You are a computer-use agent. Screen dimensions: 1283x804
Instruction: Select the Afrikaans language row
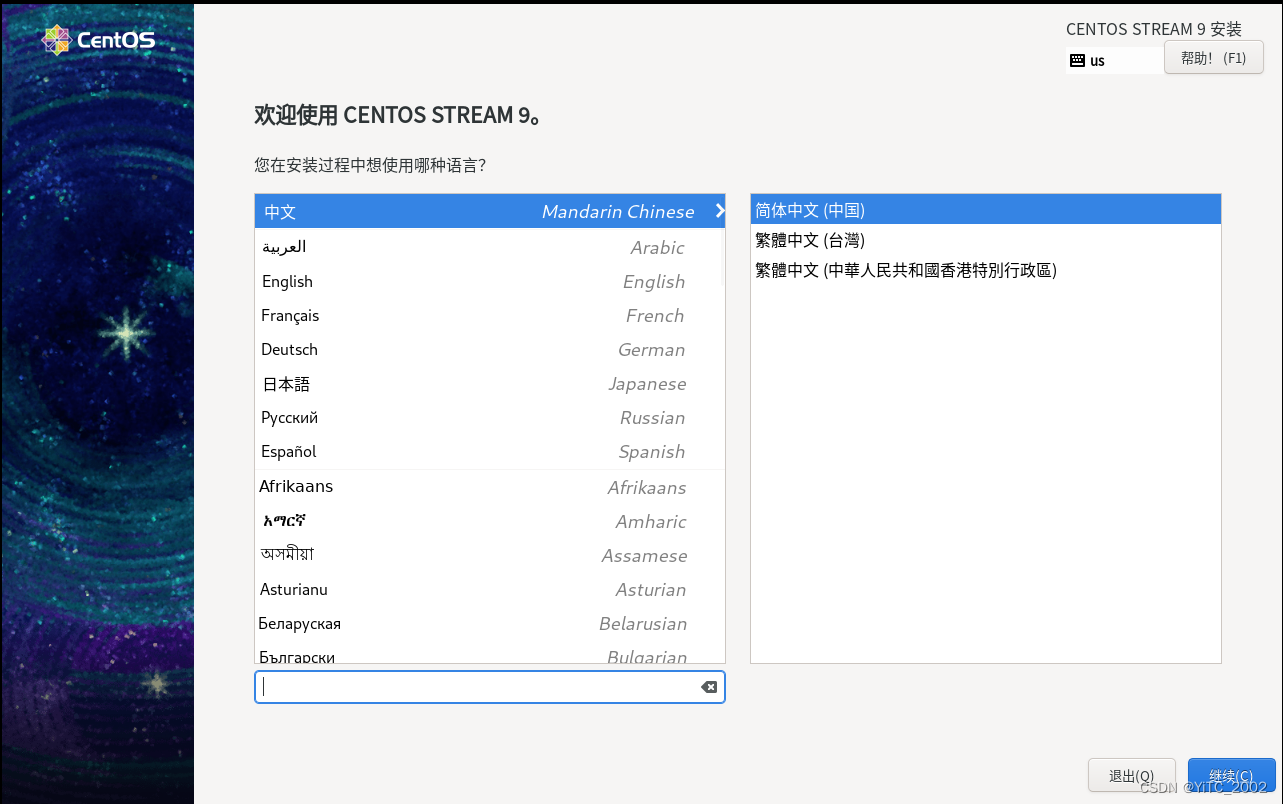click(490, 487)
